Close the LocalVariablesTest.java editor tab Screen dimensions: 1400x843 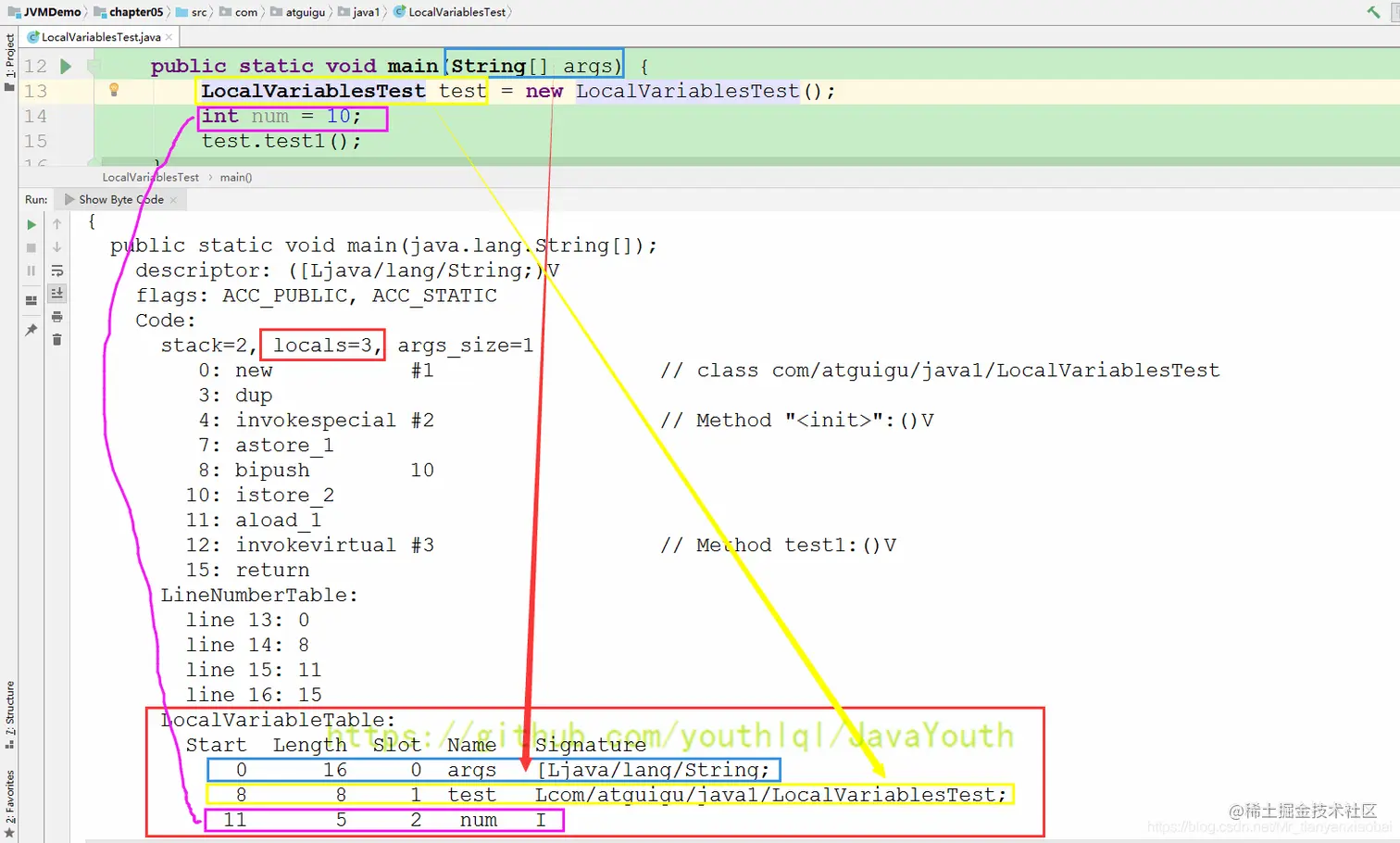point(169,37)
